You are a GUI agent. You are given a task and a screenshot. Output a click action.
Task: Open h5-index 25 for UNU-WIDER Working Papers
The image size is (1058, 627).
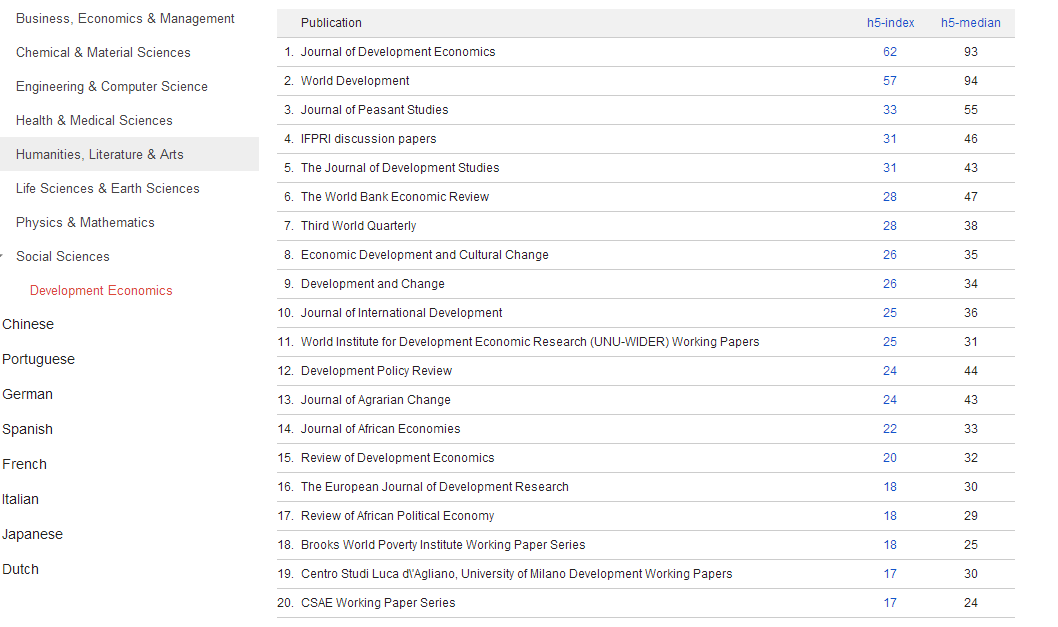[x=890, y=342]
